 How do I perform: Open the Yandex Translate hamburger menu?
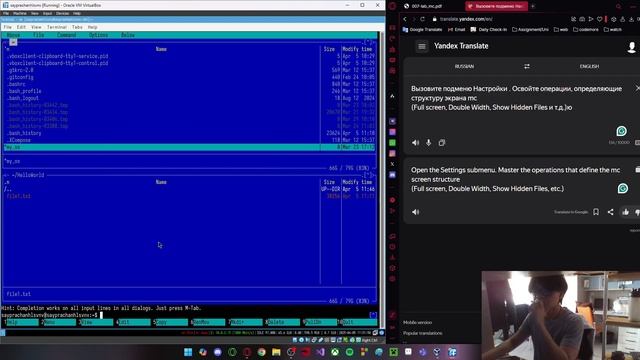click(422, 47)
